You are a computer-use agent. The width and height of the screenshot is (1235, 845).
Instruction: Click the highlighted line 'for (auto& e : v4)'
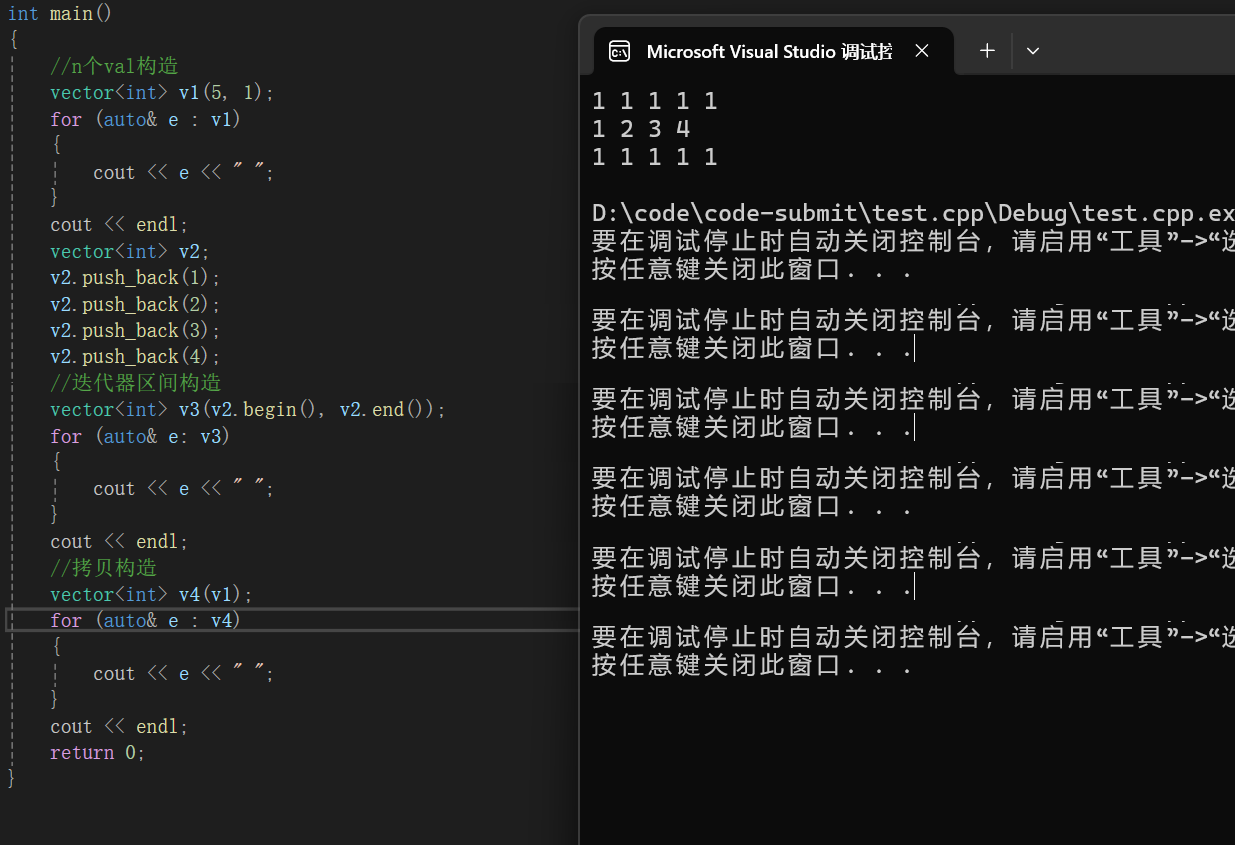click(x=146, y=621)
